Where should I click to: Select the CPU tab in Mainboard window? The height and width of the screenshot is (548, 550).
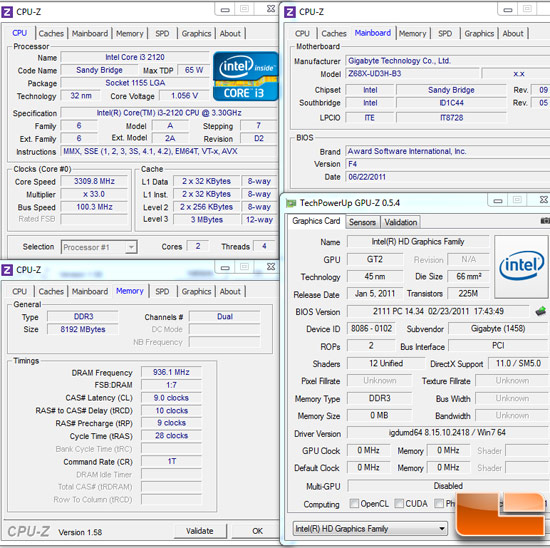pos(302,34)
